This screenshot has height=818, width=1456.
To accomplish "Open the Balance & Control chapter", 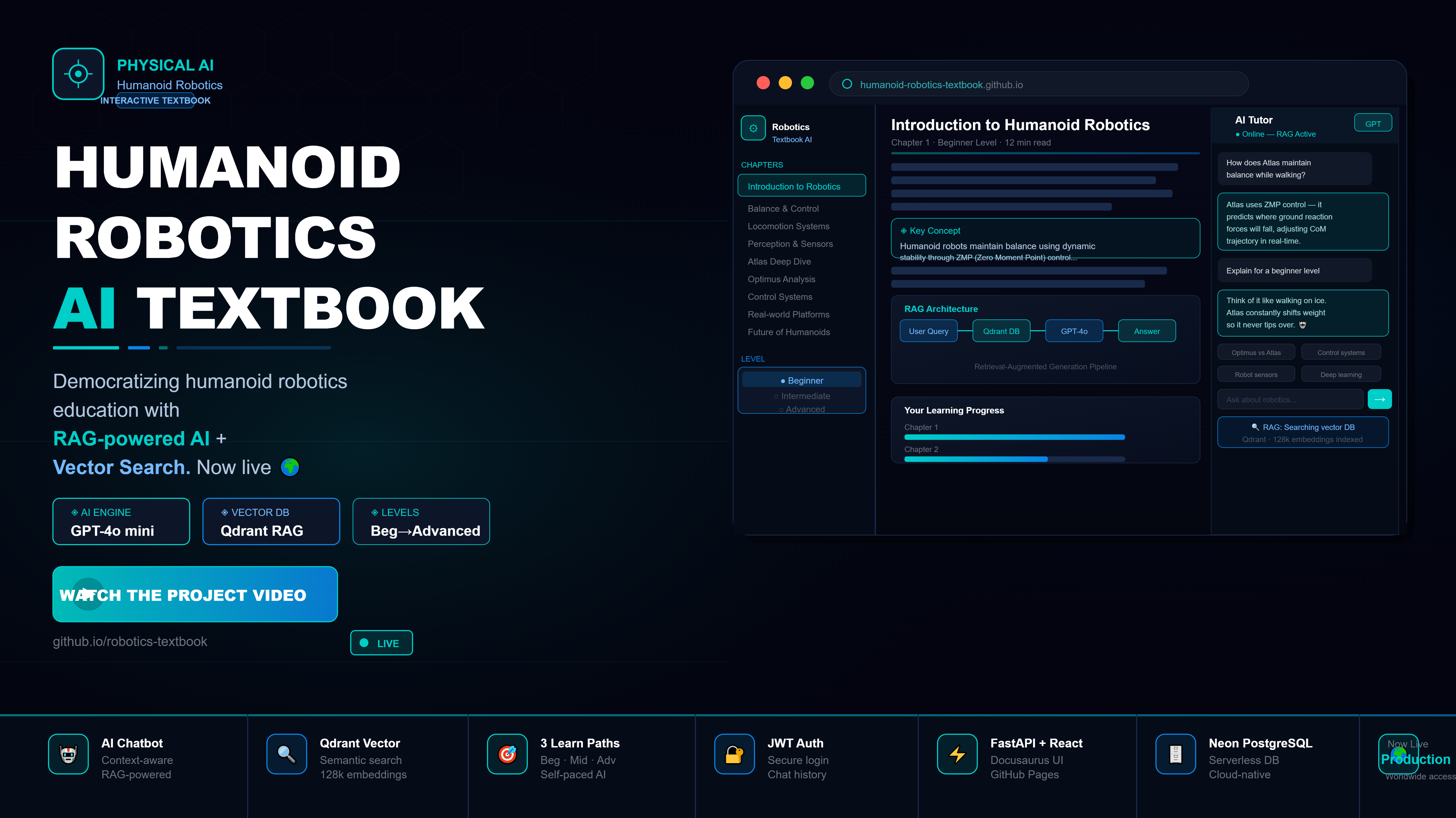I will (x=783, y=208).
